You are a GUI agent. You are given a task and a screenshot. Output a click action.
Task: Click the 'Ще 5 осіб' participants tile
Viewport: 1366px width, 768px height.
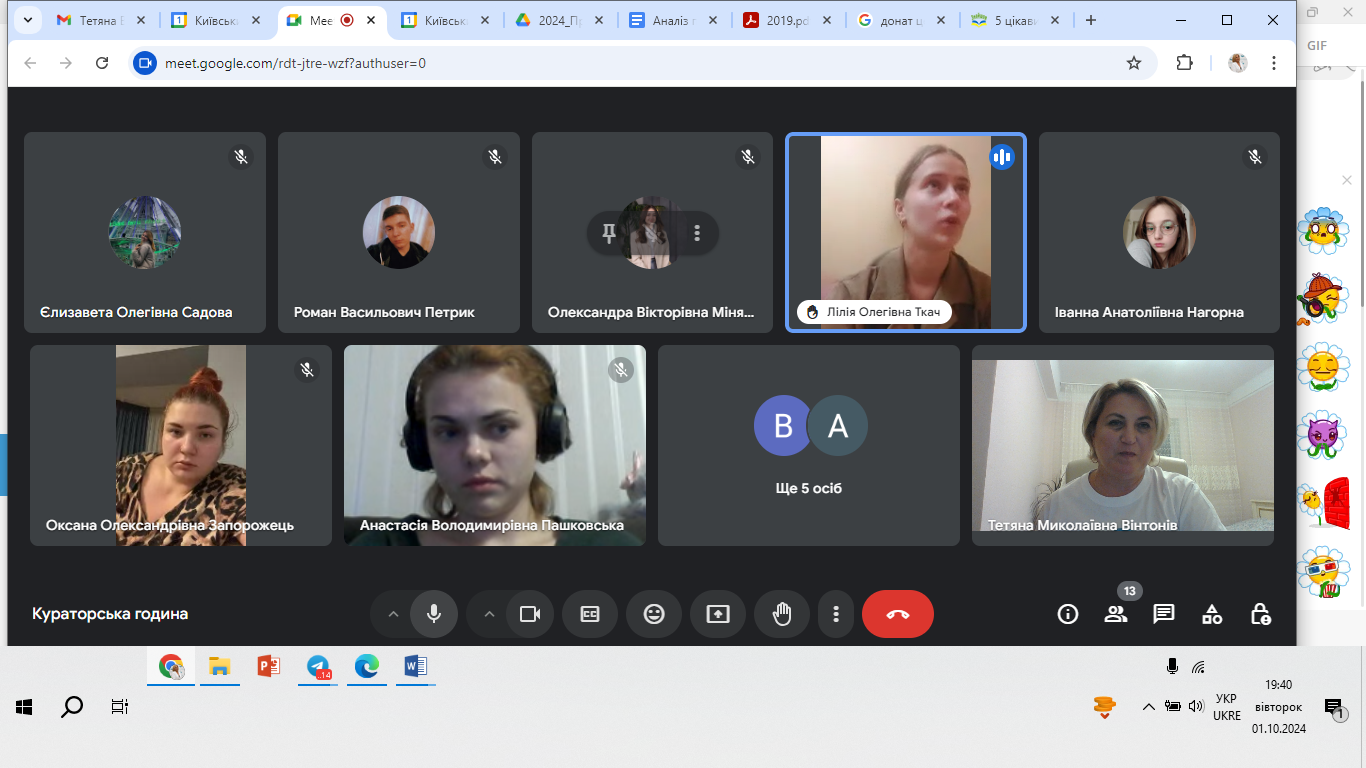tap(808, 445)
